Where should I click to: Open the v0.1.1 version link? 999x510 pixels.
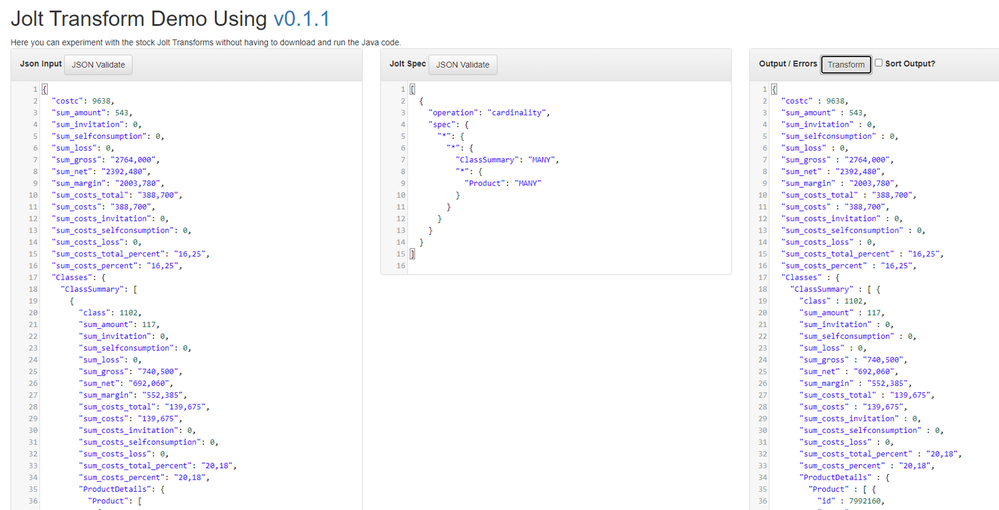(x=301, y=18)
